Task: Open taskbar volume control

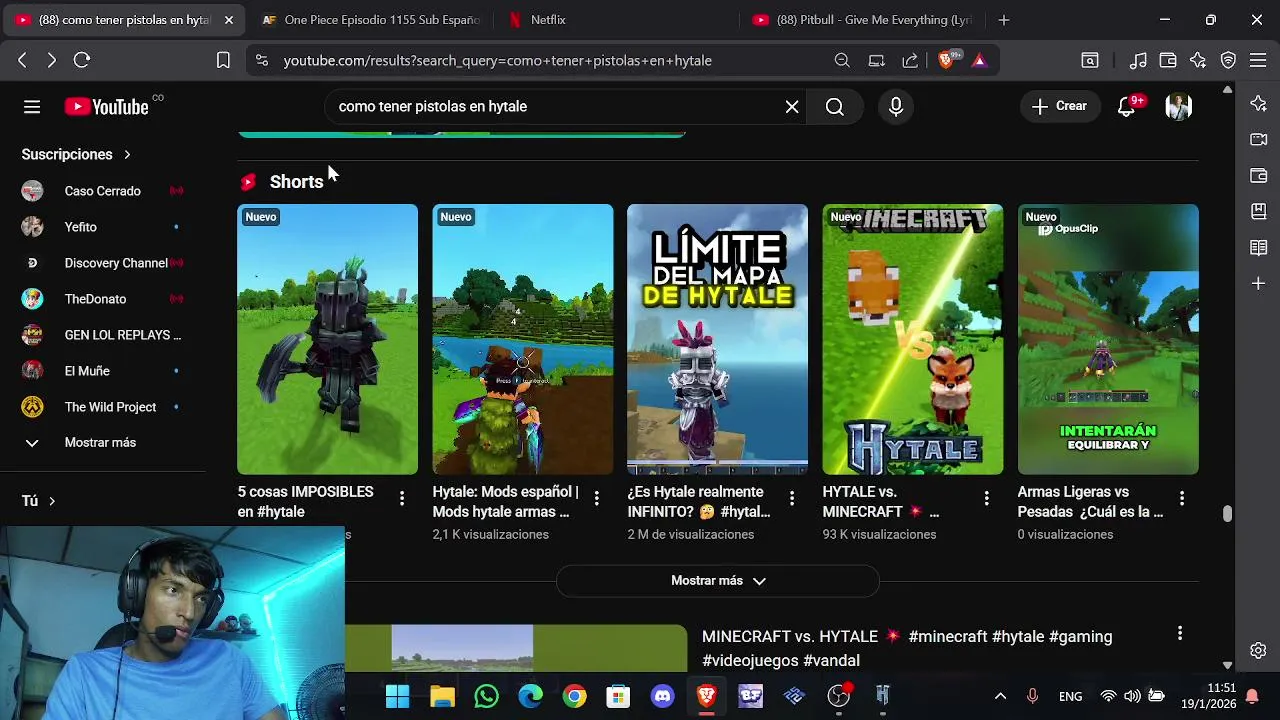Action: [1132, 696]
